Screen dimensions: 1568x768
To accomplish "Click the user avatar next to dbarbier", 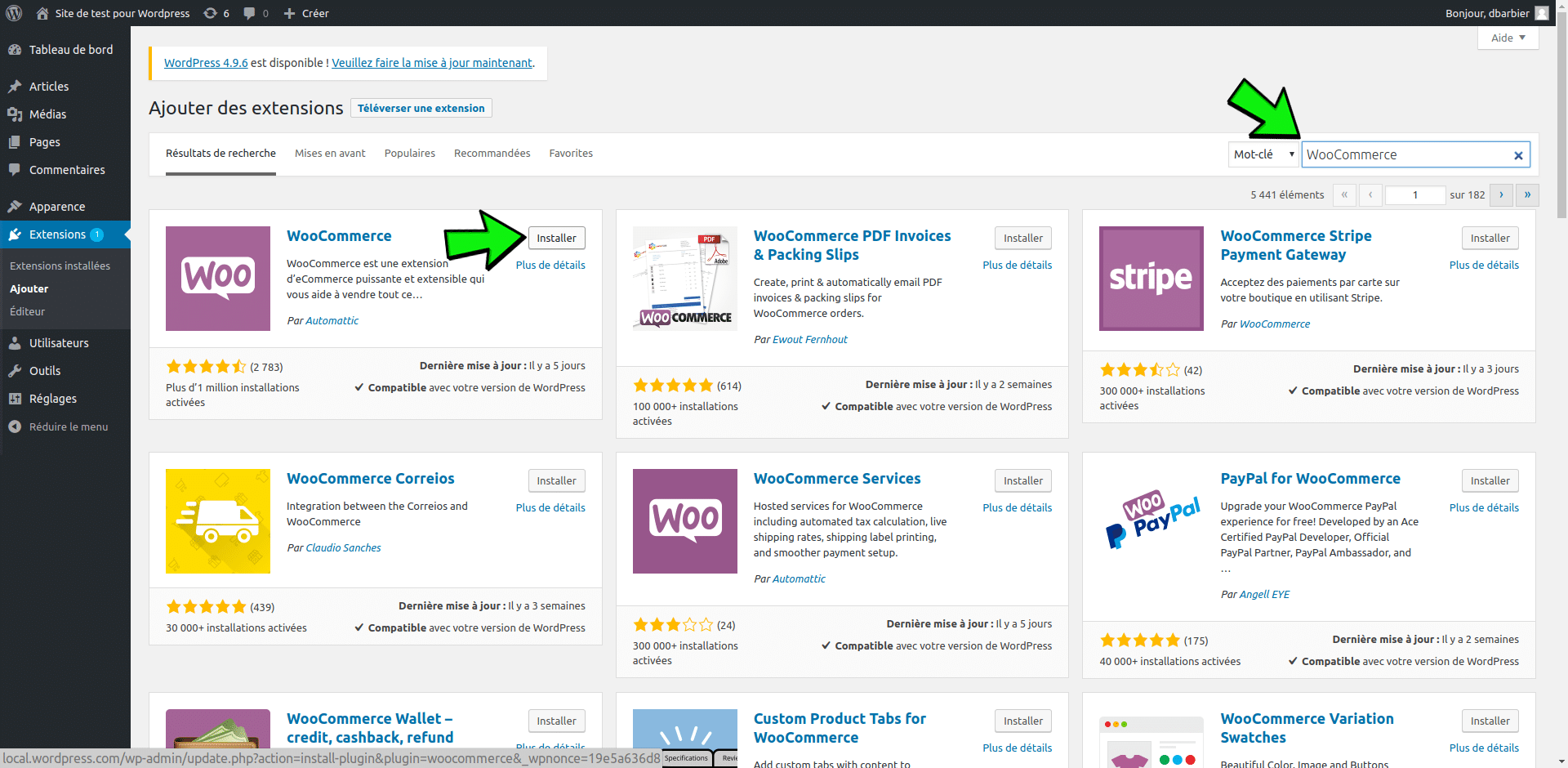I will pyautogui.click(x=1542, y=13).
